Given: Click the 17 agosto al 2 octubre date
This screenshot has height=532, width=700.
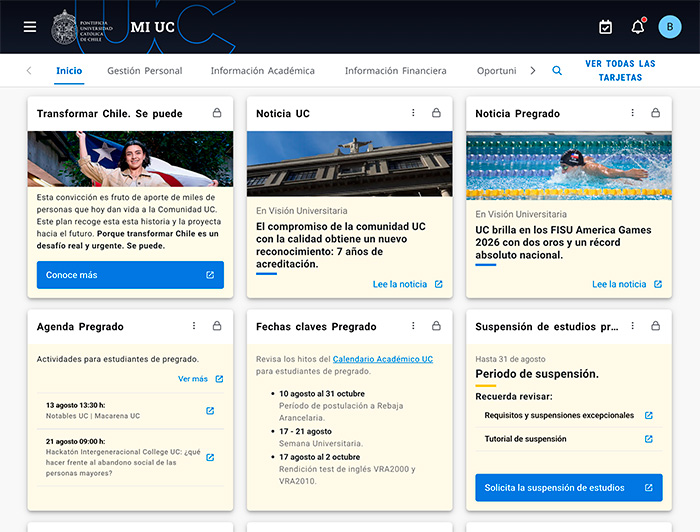Looking at the screenshot, I should click(320, 457).
